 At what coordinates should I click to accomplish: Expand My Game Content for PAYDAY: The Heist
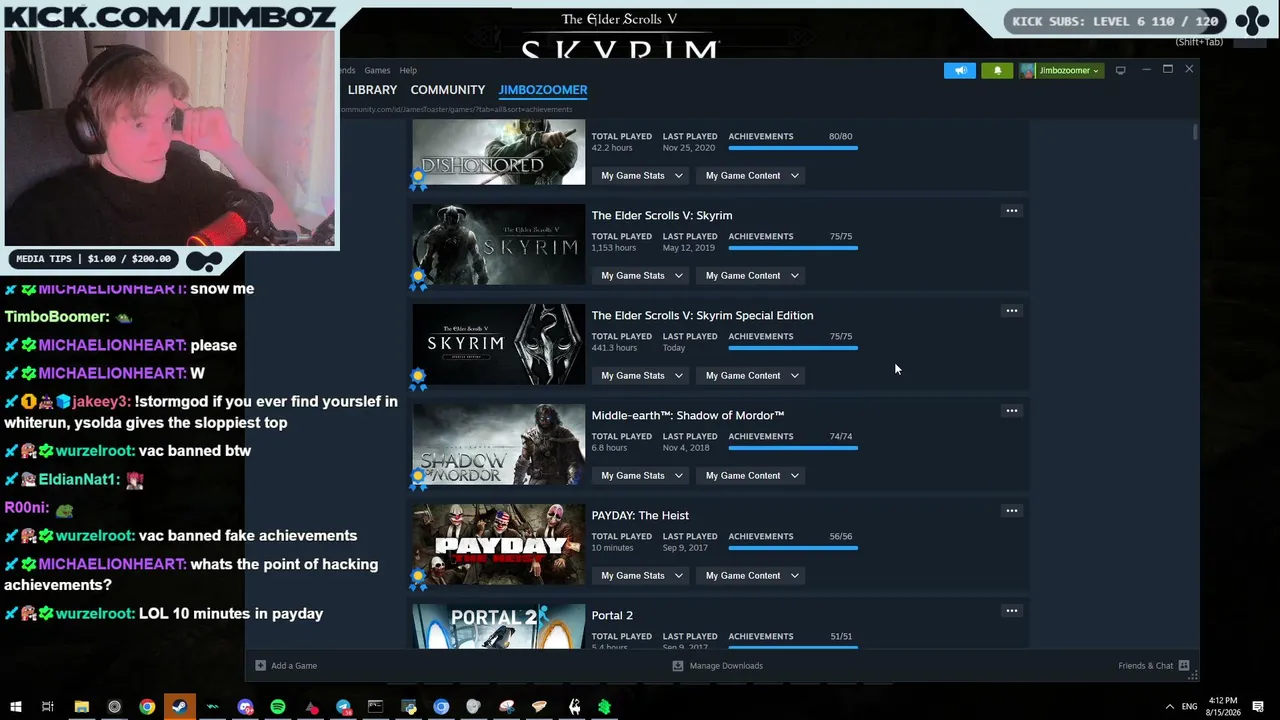(752, 576)
